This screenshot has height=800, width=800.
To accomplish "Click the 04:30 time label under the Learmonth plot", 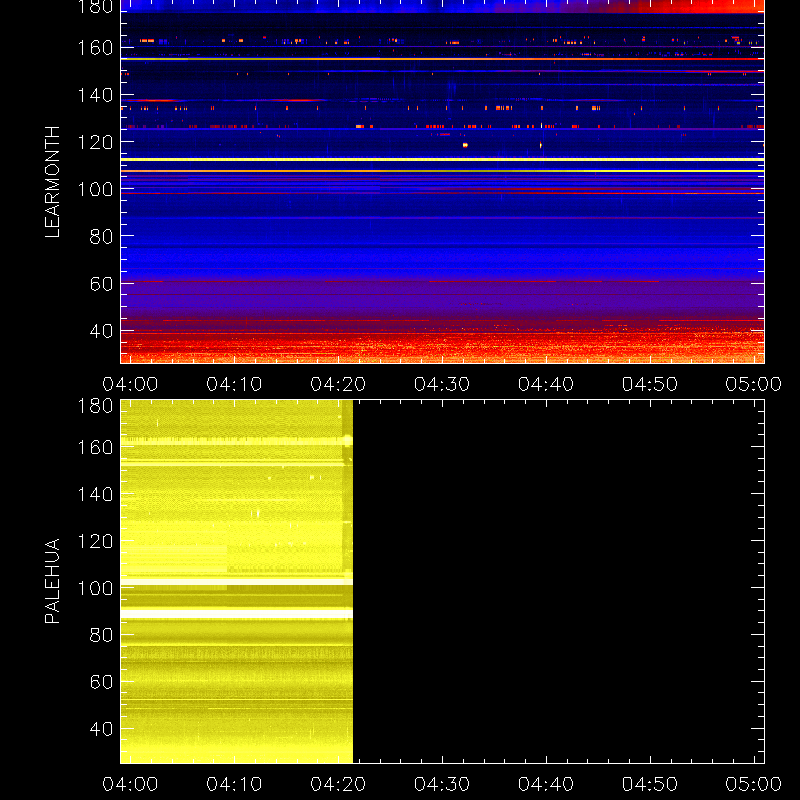I will tap(442, 384).
